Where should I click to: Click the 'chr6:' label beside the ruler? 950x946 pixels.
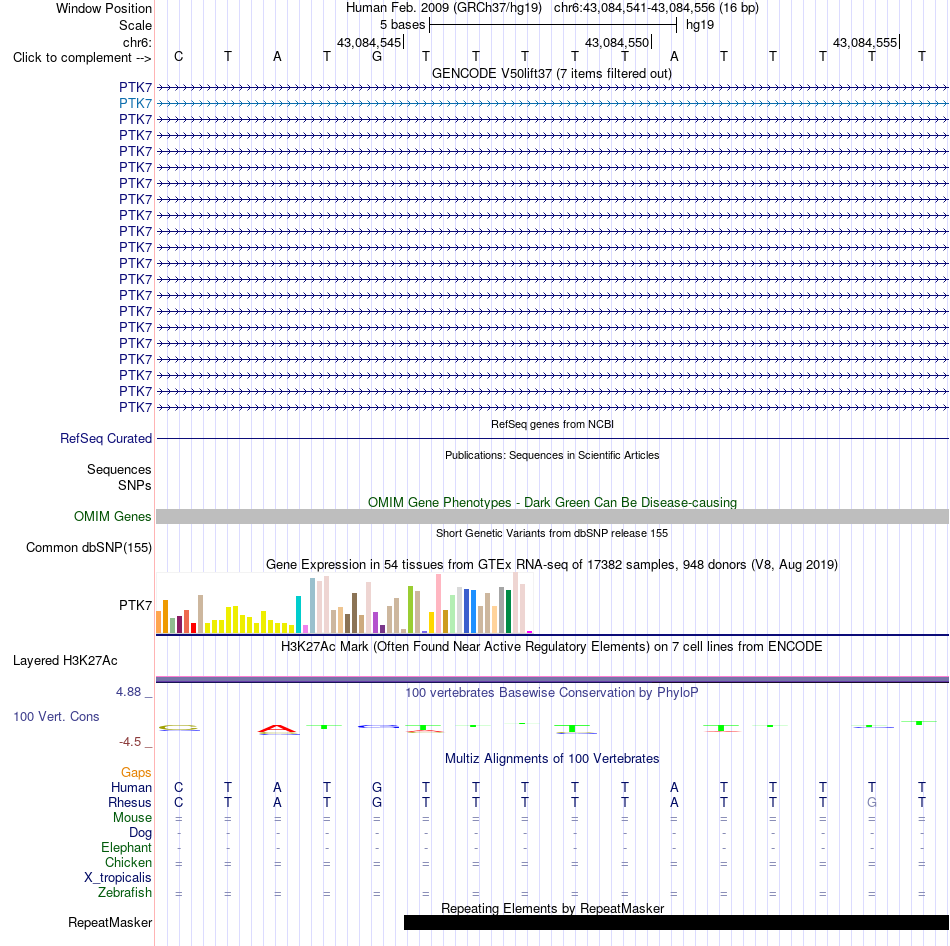pos(137,42)
